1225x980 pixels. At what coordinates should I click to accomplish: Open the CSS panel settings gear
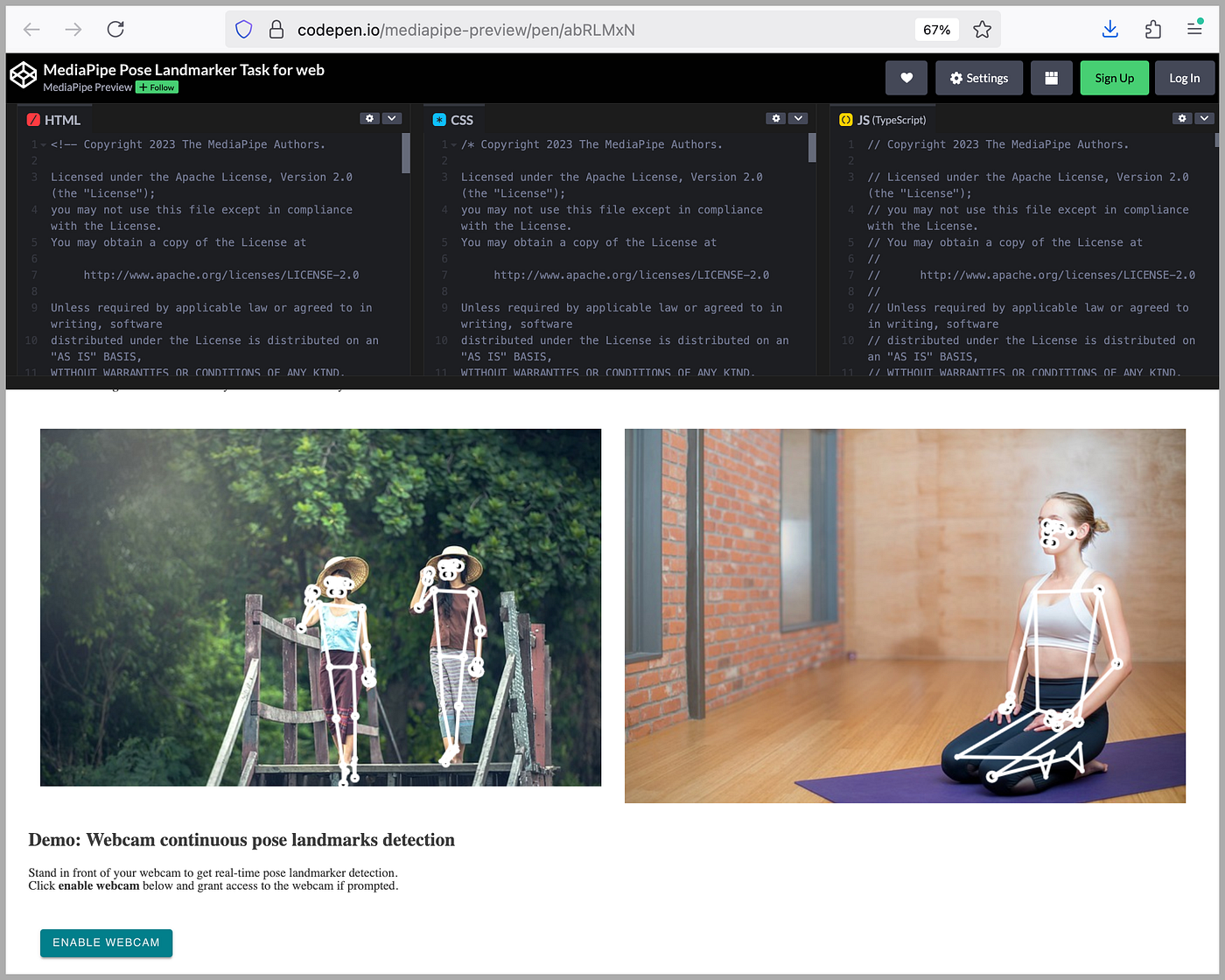pos(775,118)
